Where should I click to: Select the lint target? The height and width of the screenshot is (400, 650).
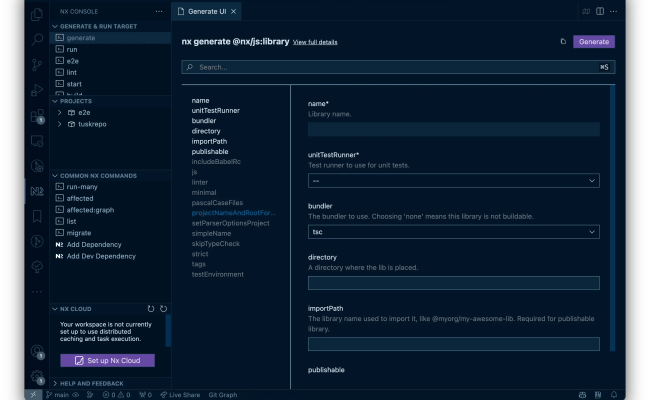tap(110, 73)
